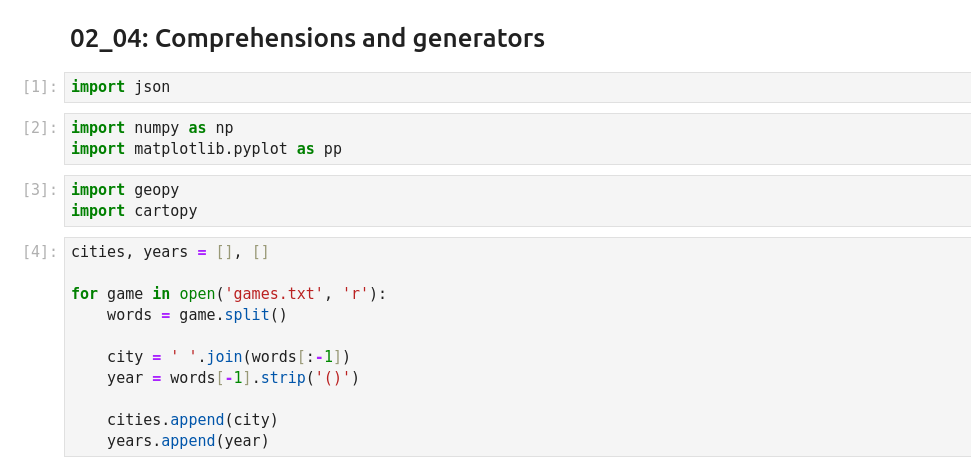The width and height of the screenshot is (971, 465).
Task: Place cursor on 'words = game.split()' line
Action: (x=197, y=315)
